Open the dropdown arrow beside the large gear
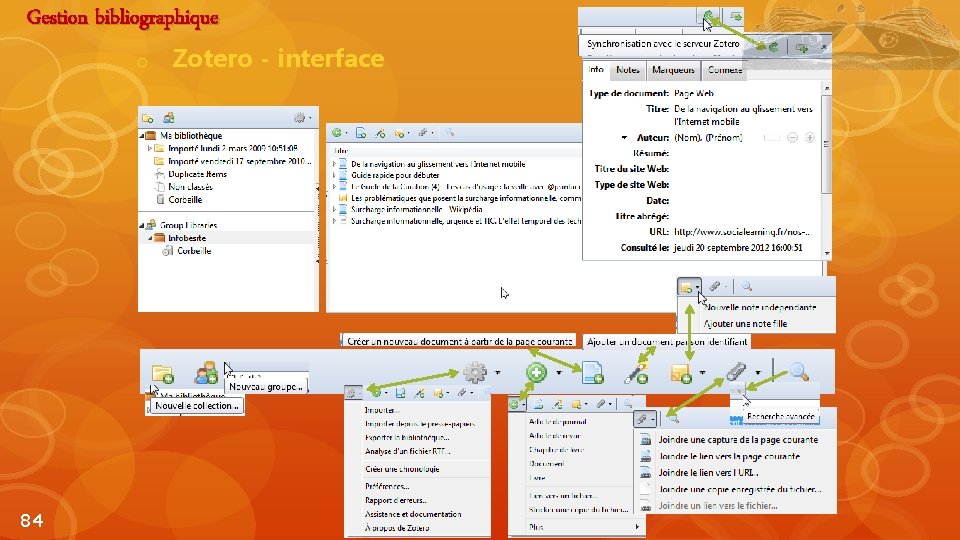Screen dimensions: 960x540 498,372
